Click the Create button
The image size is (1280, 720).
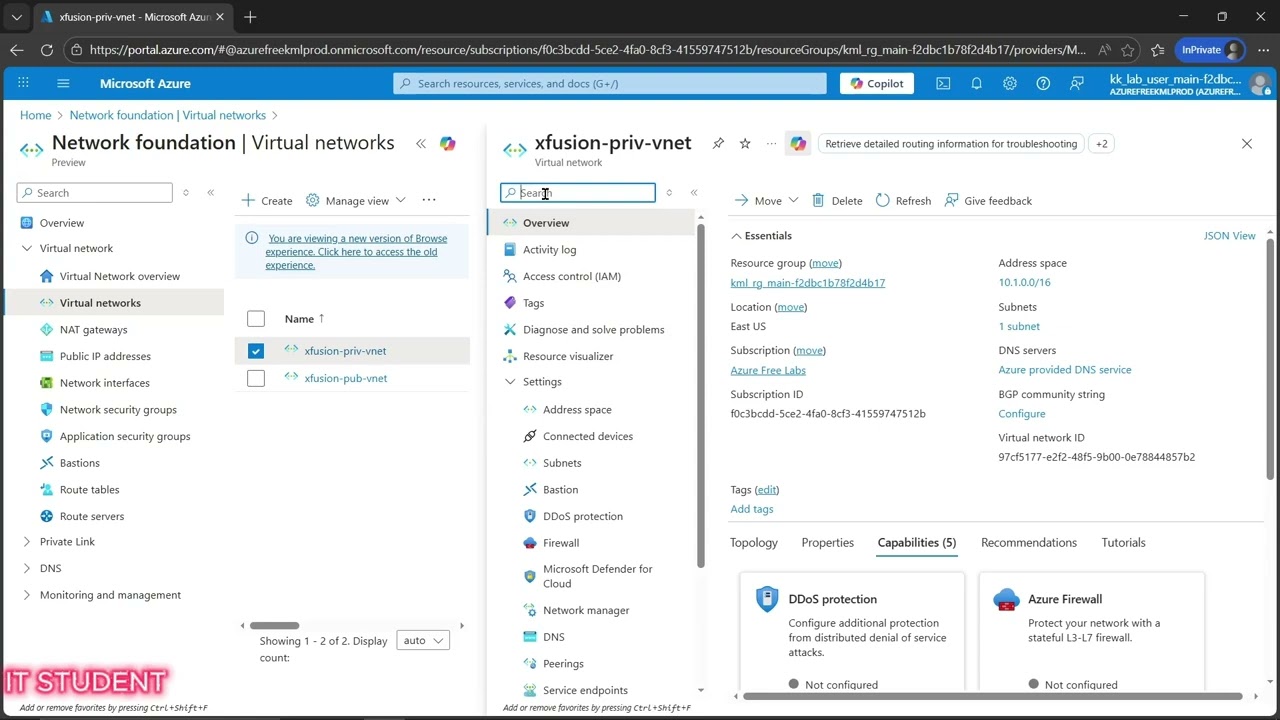click(x=267, y=201)
